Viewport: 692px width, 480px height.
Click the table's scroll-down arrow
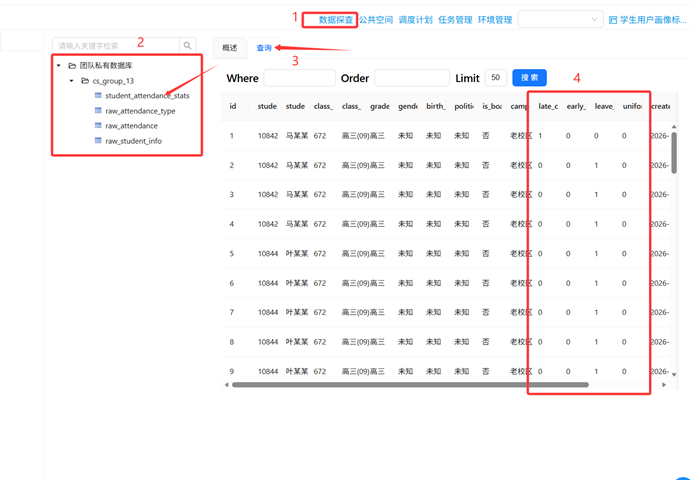pos(674,375)
